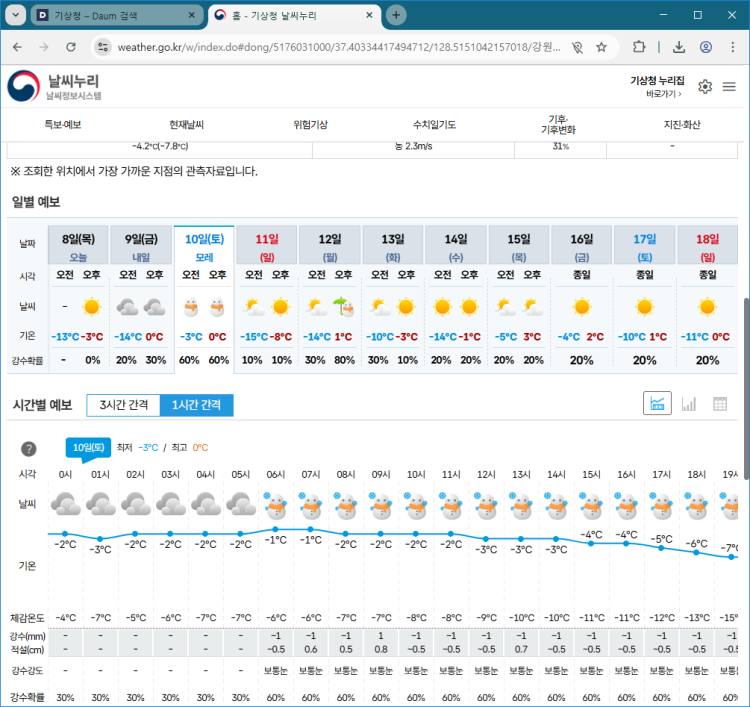Expand the 특보·예보 navigation menu
750x707 pixels.
click(62, 124)
